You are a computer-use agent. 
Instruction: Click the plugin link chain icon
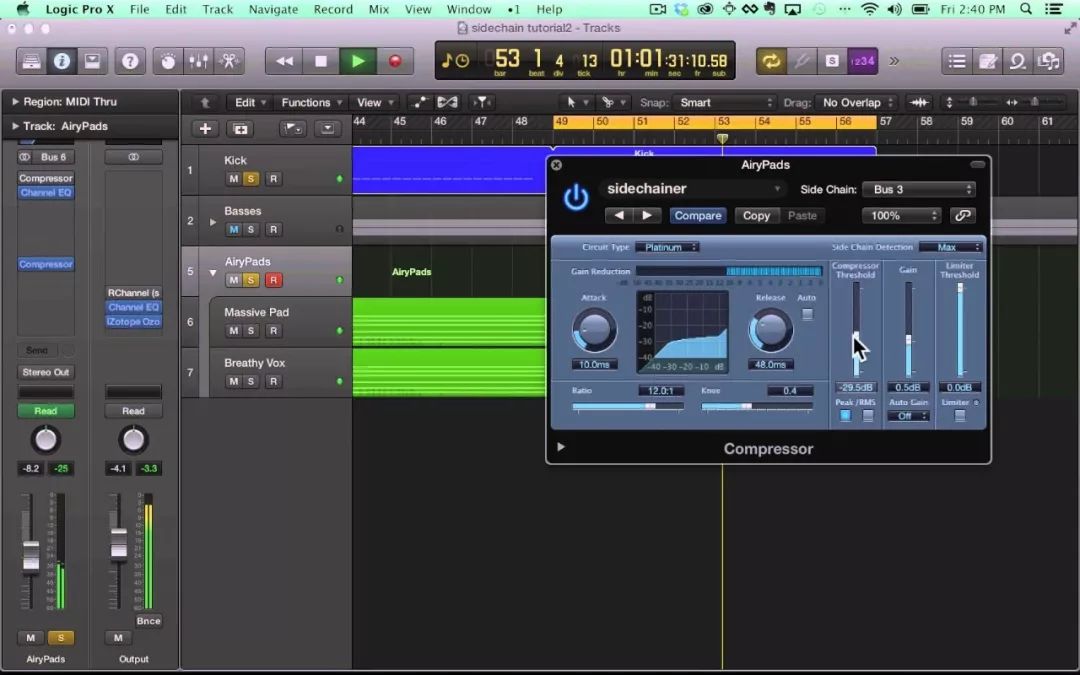962,216
